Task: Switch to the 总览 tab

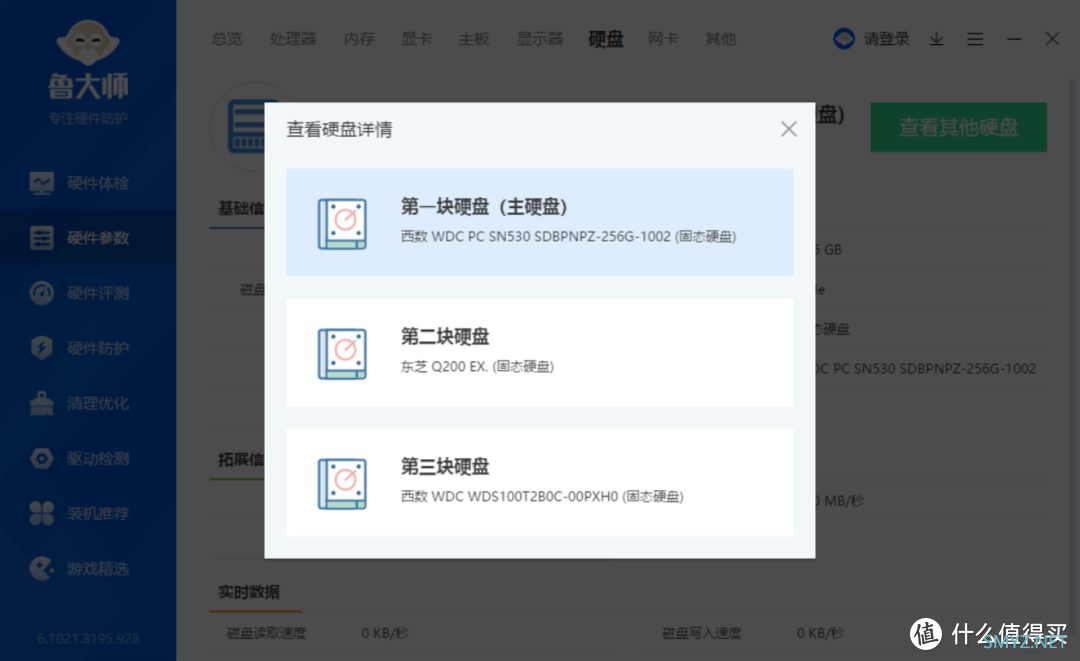Action: pyautogui.click(x=227, y=39)
